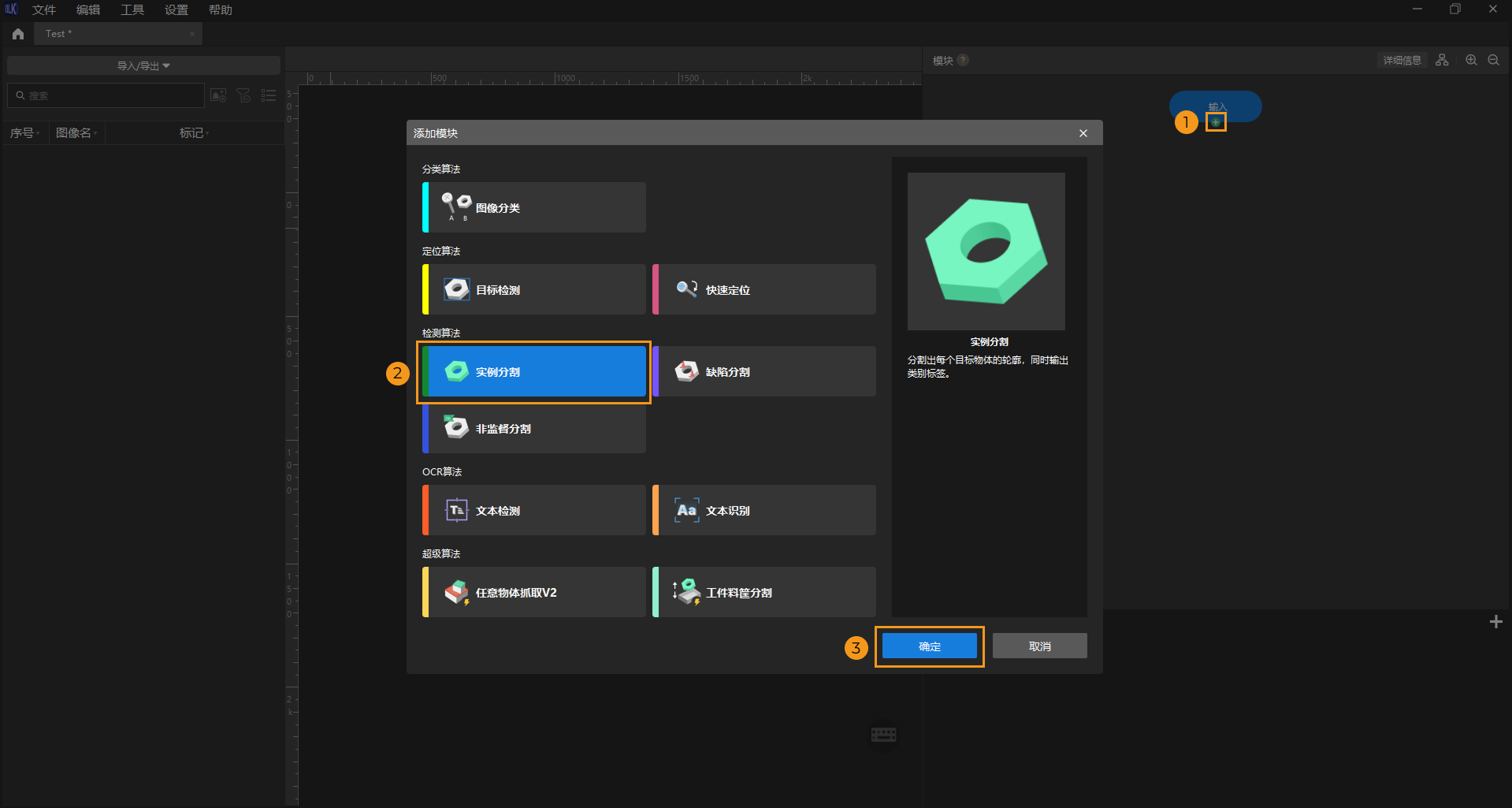Switch to the Test project tab
The width and height of the screenshot is (1512, 808).
click(x=118, y=34)
